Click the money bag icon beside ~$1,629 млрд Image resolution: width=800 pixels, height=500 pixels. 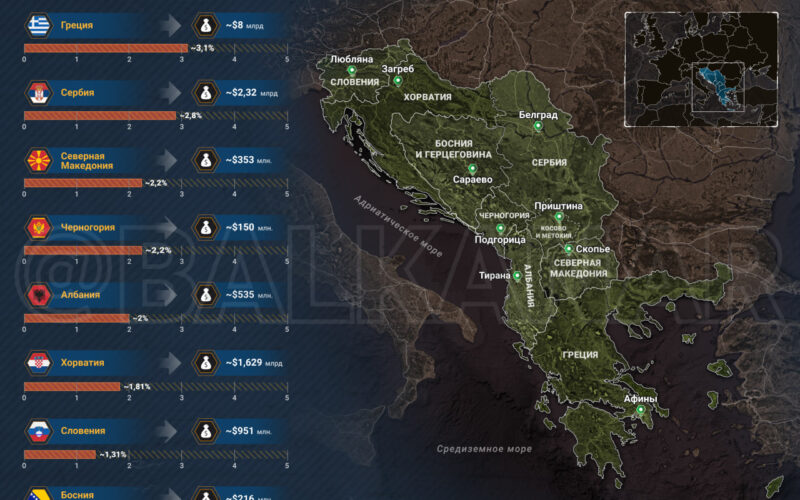[206, 363]
